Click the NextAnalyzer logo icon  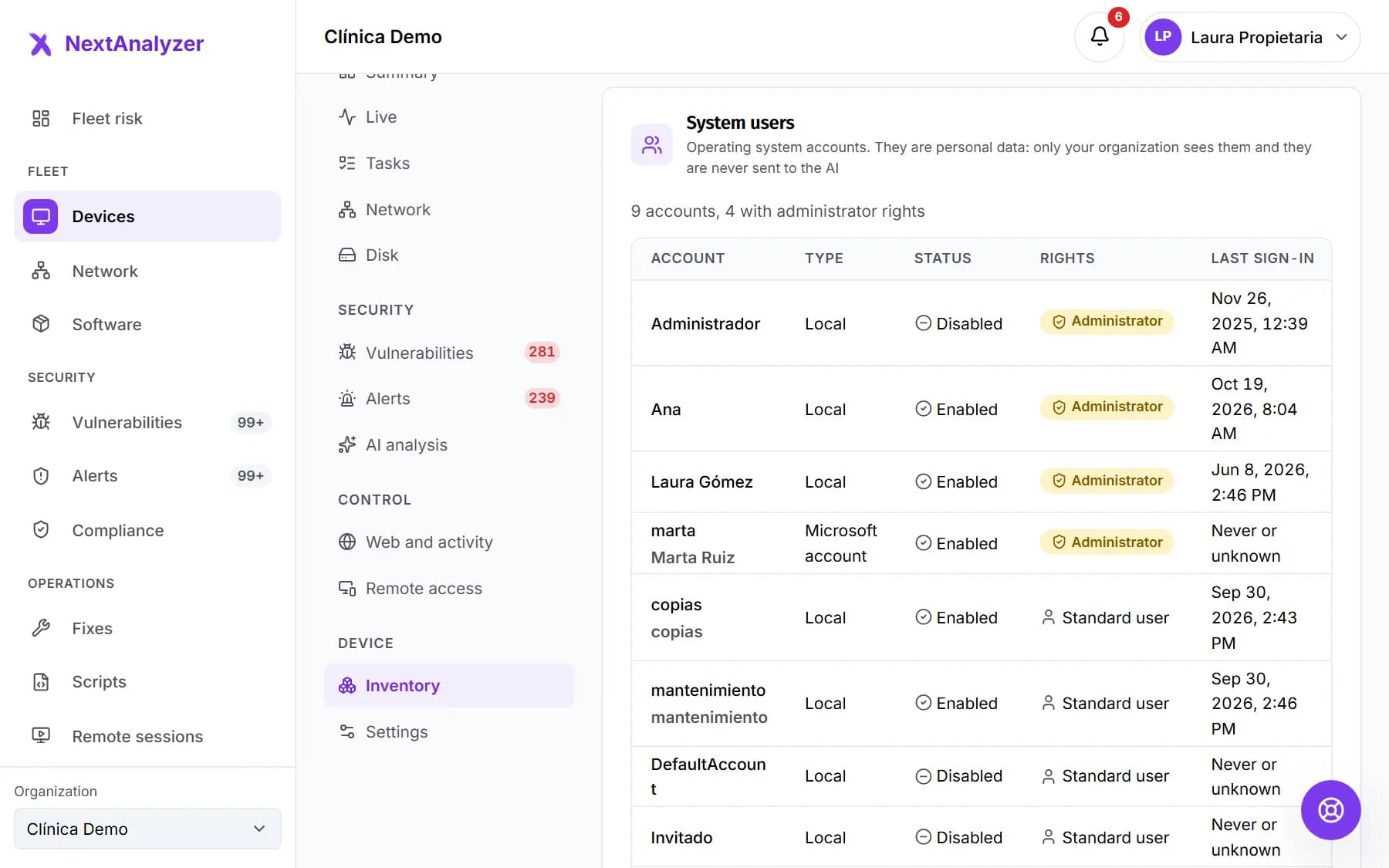[40, 44]
